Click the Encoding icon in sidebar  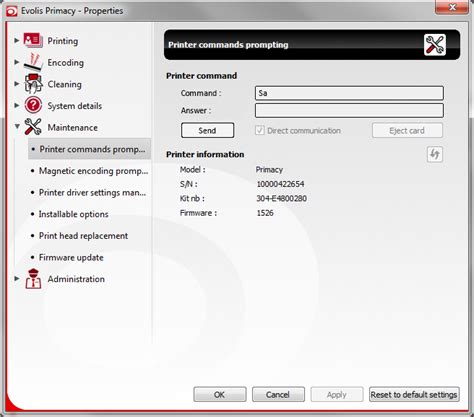tap(33, 62)
